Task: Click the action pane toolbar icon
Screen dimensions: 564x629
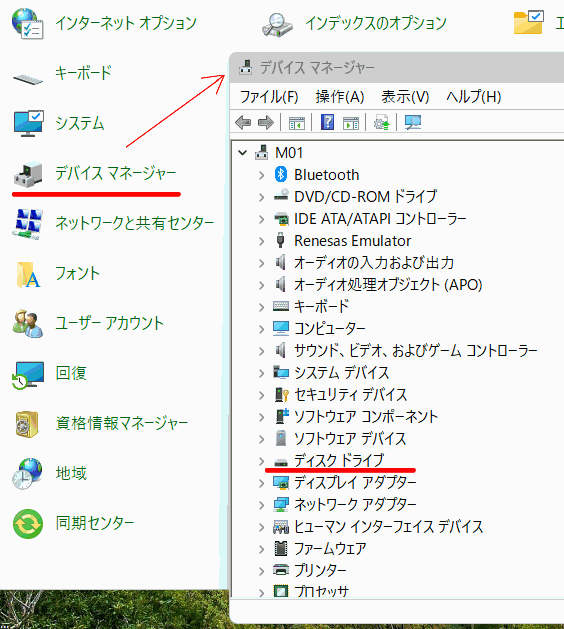Action: (351, 122)
